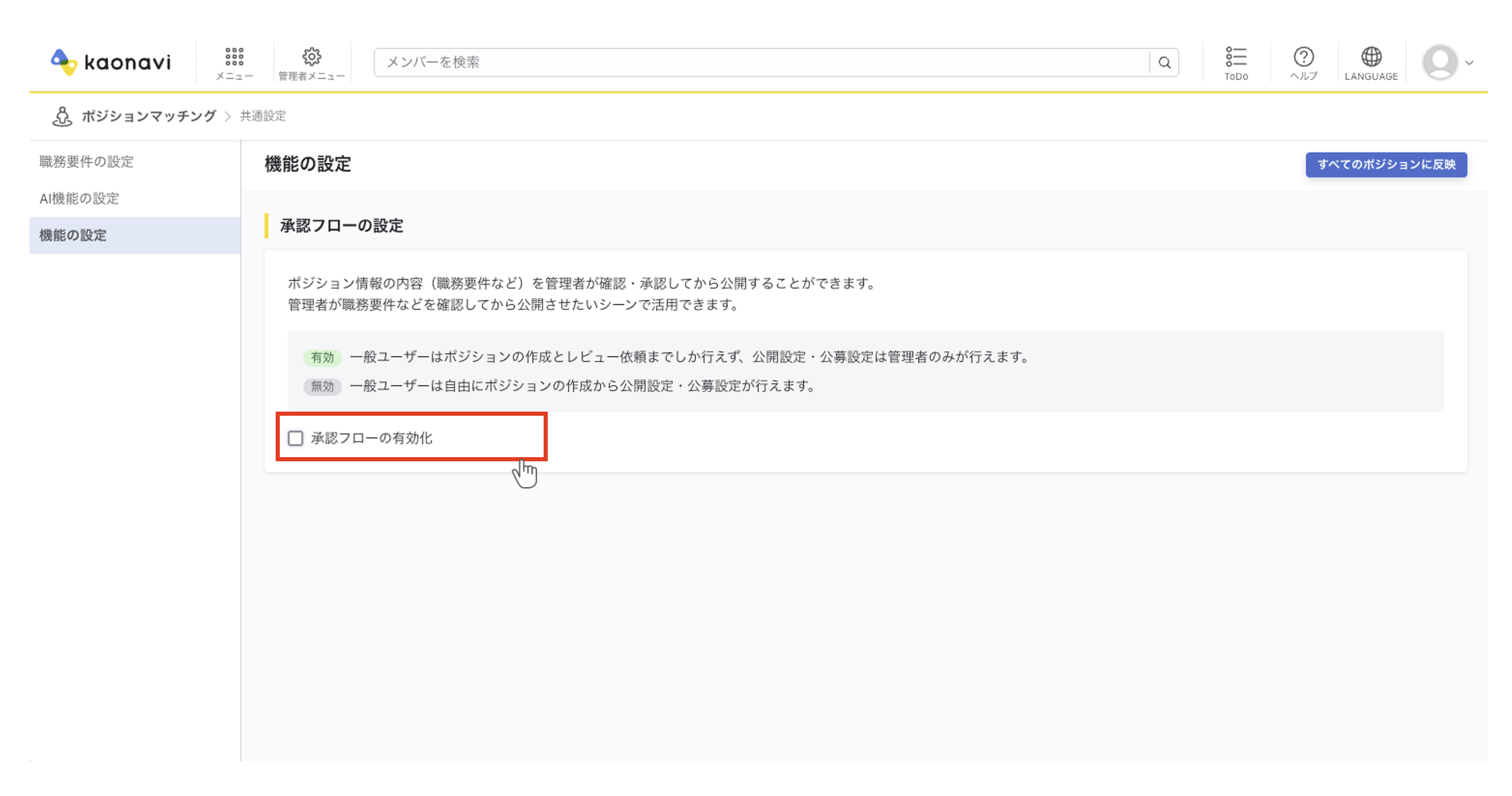Click the gray 無効 badge
Viewport: 1512px width, 796px height.
[322, 386]
